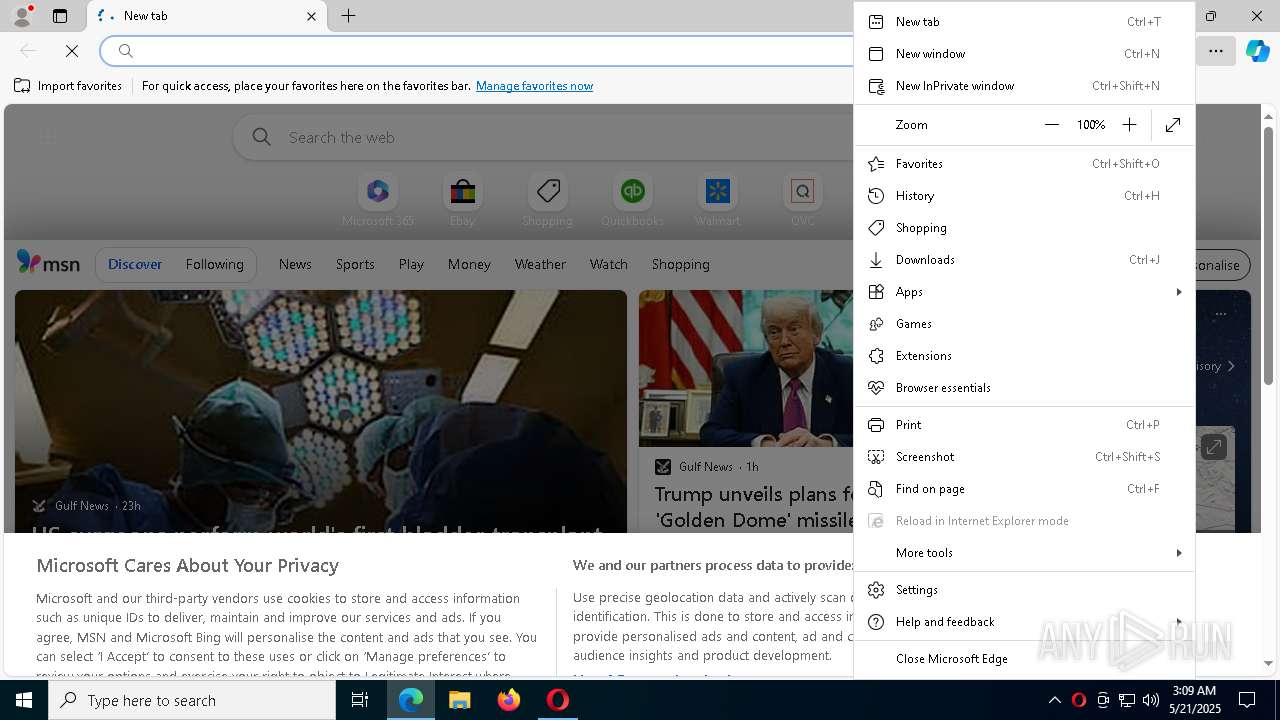Open Quickbooks quick link
This screenshot has width=1280, height=720.
pyautogui.click(x=632, y=200)
